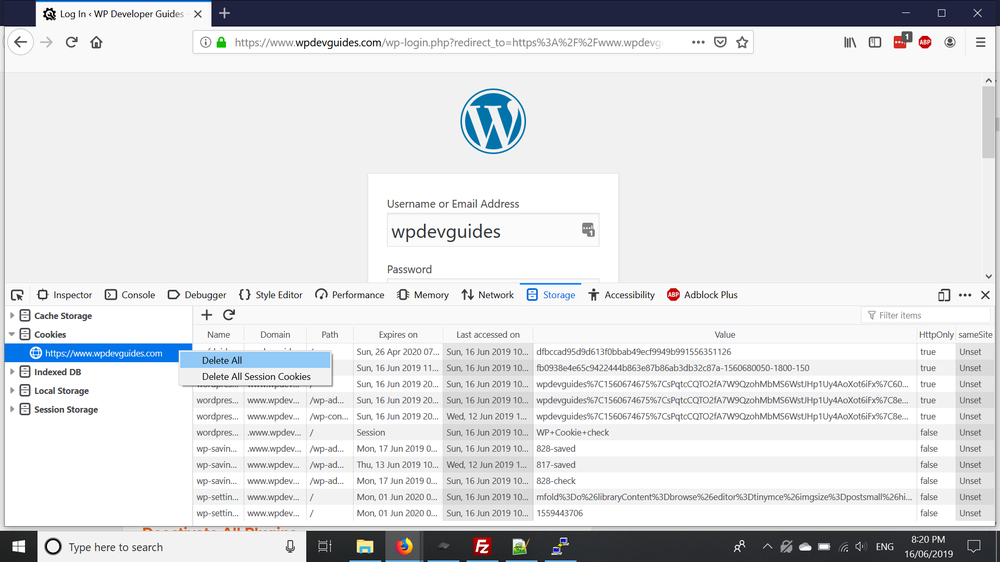This screenshot has height=562, width=1000.
Task: Click the WordPress logo link
Action: click(493, 121)
